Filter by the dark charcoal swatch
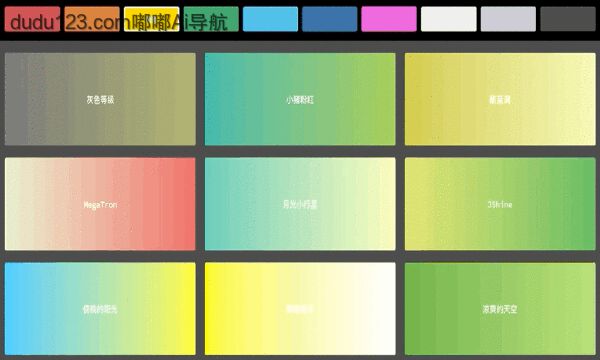The image size is (600, 360). [568, 19]
